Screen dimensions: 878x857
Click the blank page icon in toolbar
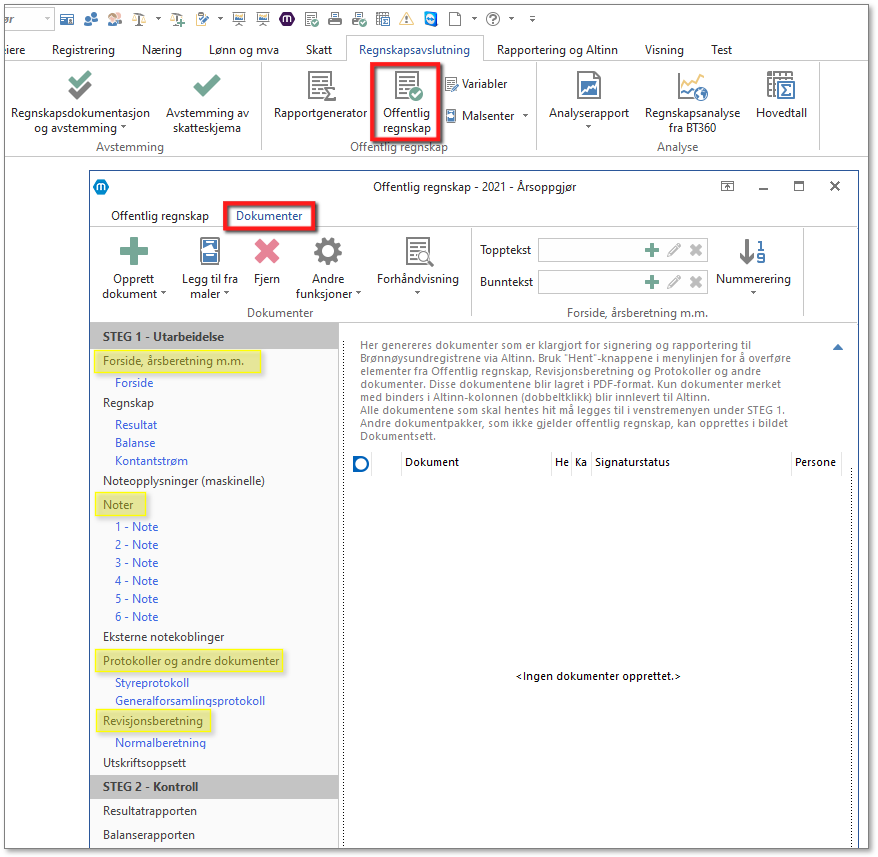(x=455, y=20)
